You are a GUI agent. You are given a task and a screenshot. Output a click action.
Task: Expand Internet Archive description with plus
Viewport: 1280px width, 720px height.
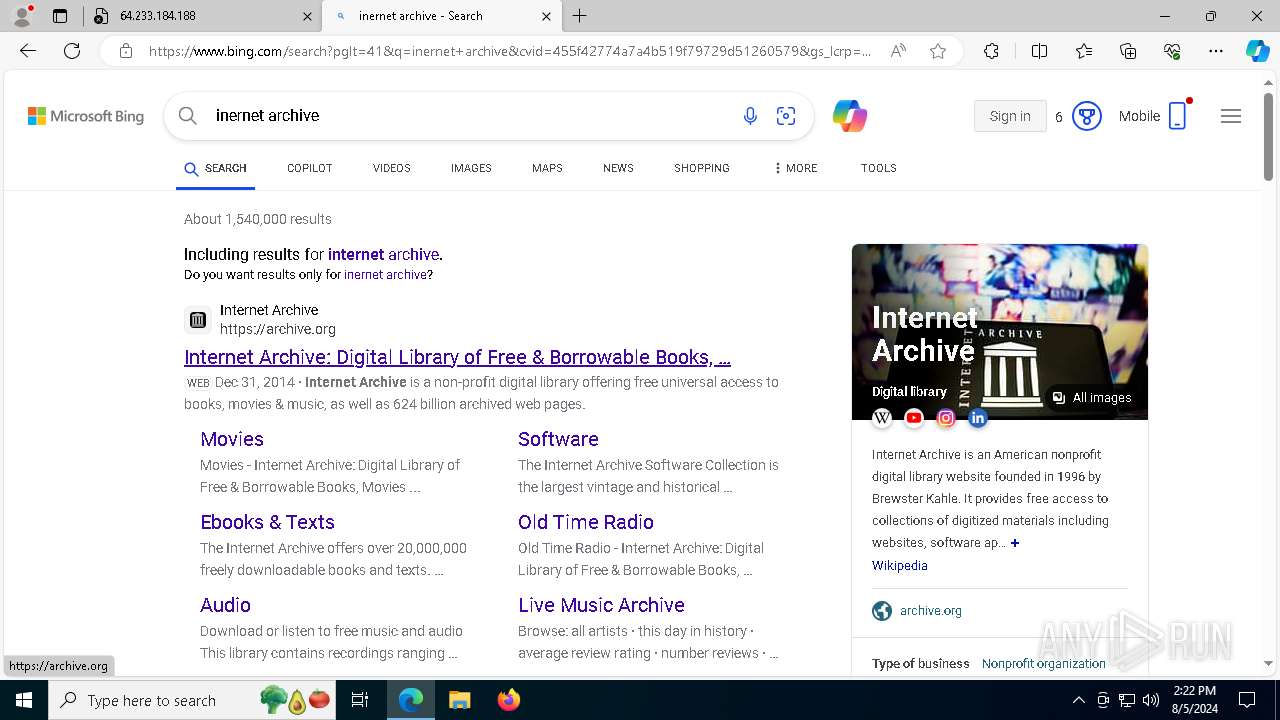(1015, 543)
